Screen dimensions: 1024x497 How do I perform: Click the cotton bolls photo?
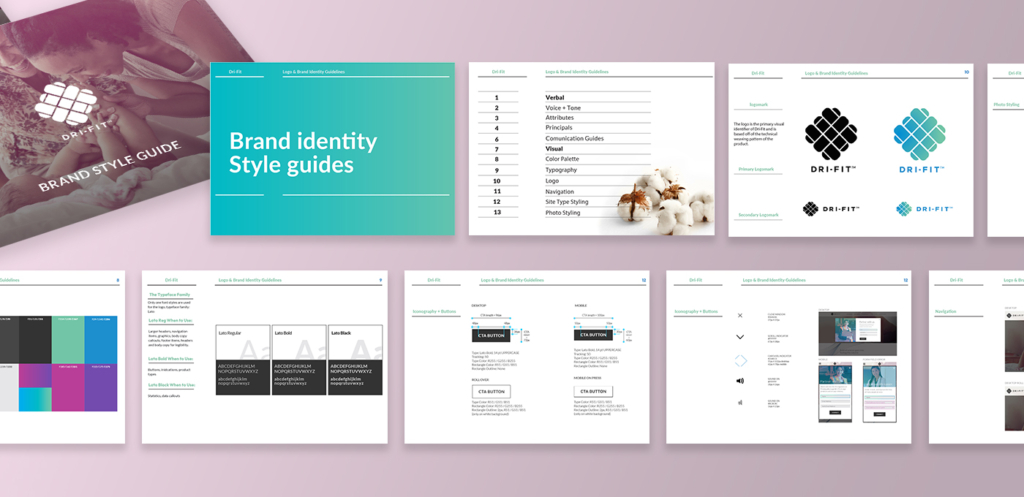(663, 199)
